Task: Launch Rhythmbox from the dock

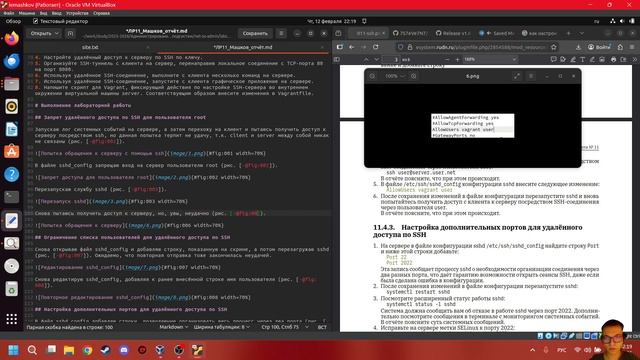Action: (11, 107)
